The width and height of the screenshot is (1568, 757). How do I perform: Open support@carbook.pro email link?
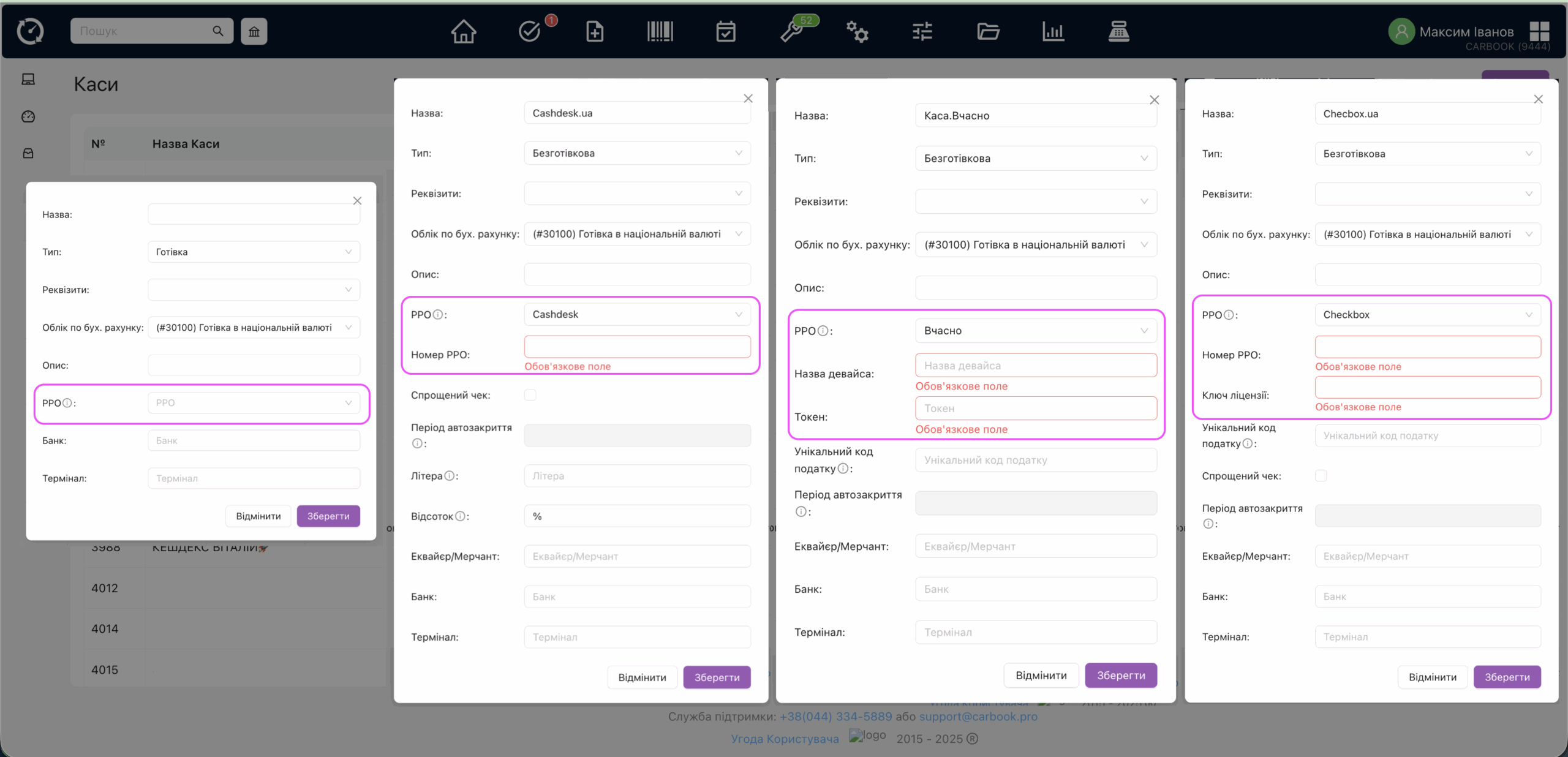pos(978,717)
